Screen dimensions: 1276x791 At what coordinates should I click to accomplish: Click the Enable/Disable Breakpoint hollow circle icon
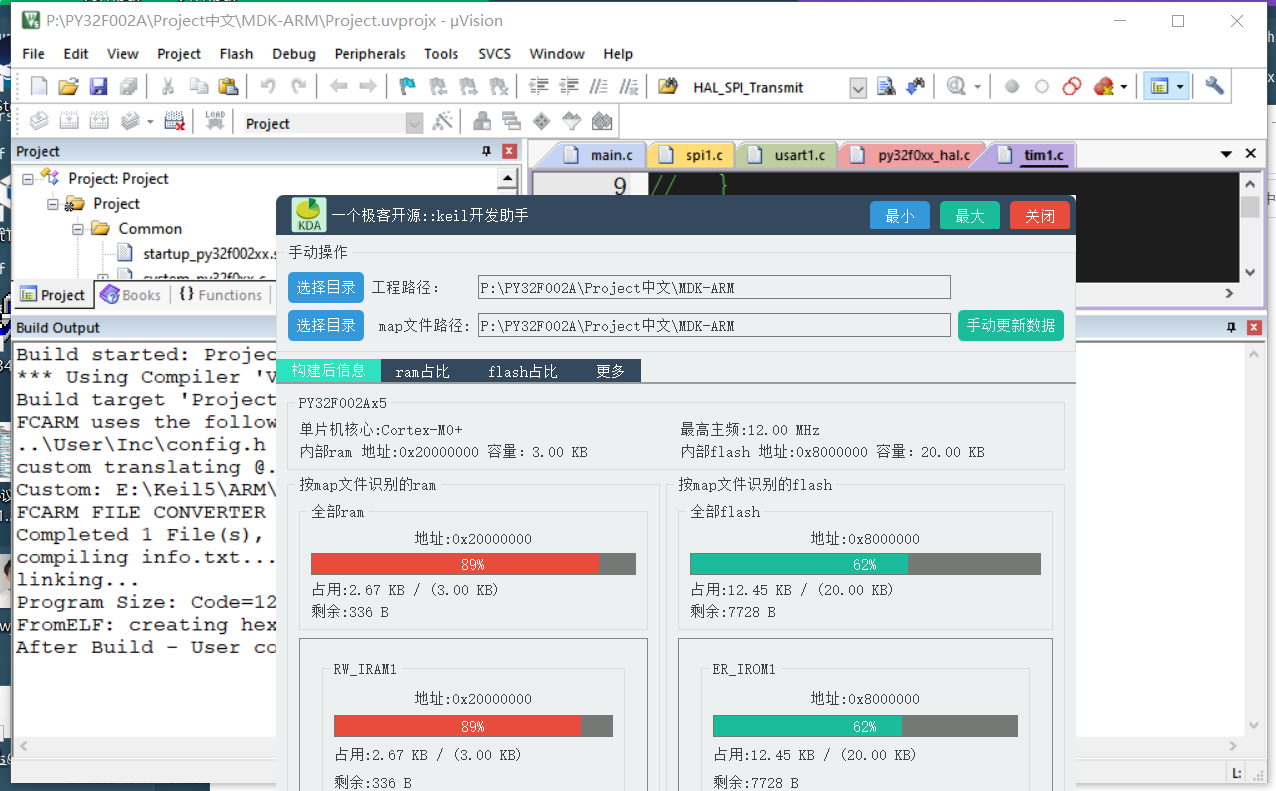click(x=1042, y=87)
